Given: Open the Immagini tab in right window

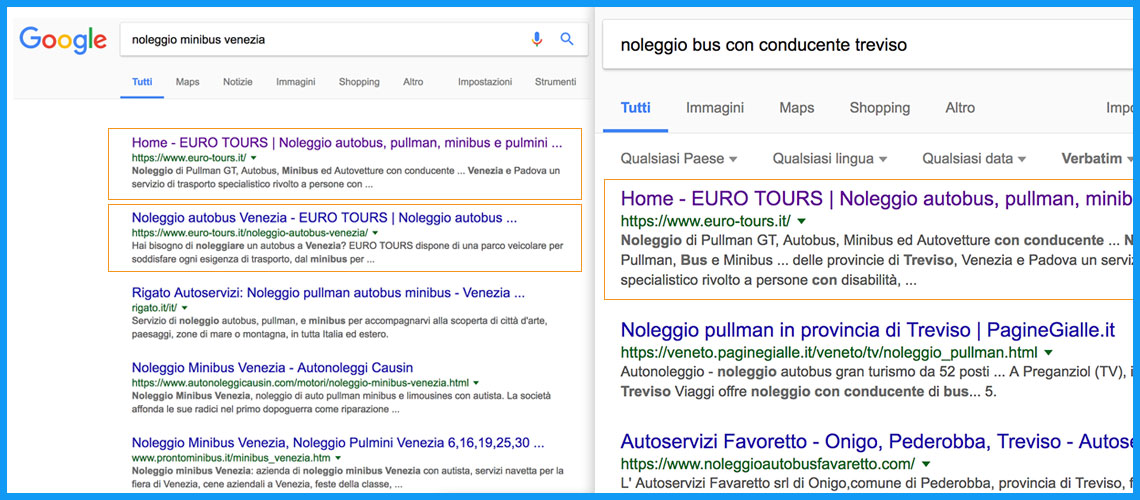Looking at the screenshot, I should tap(715, 108).
